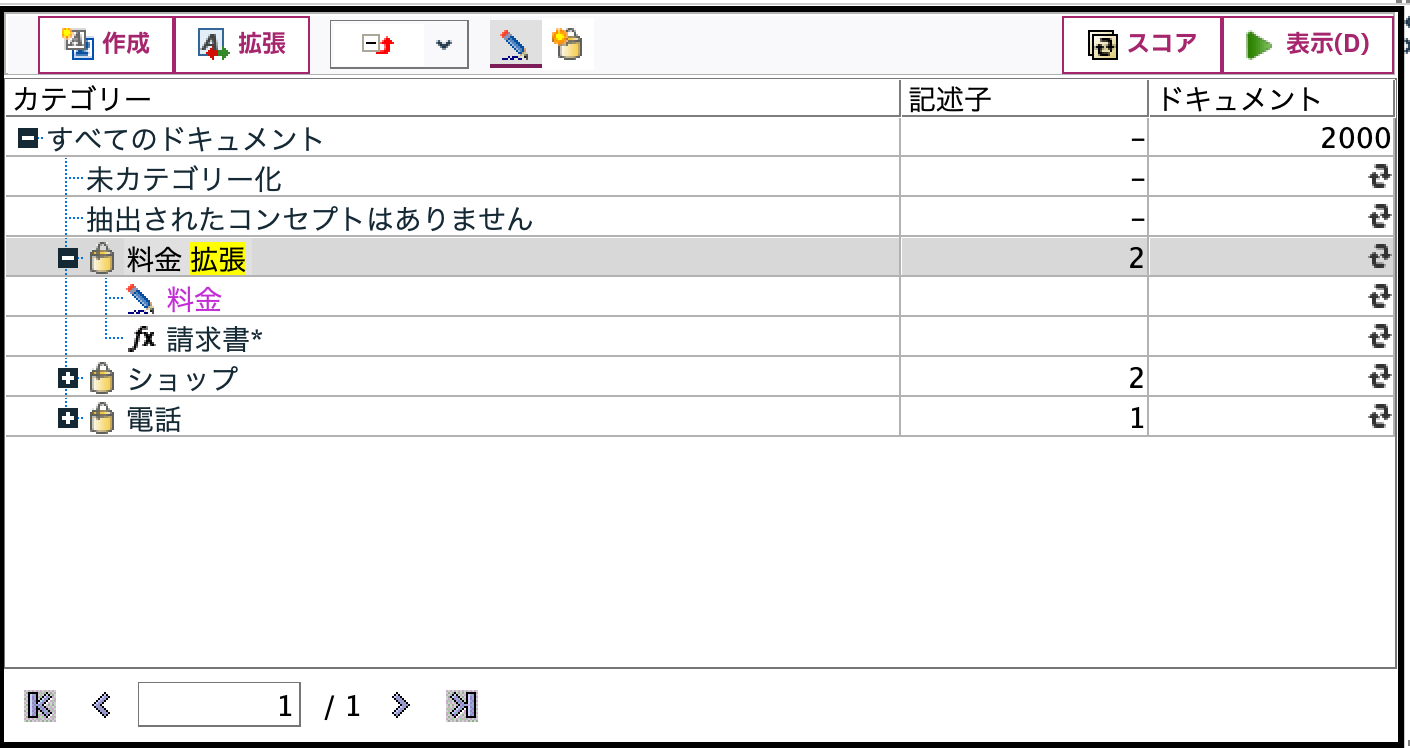Click the refresh icon on the ショップ row
This screenshot has width=1410, height=748.
(1379, 377)
